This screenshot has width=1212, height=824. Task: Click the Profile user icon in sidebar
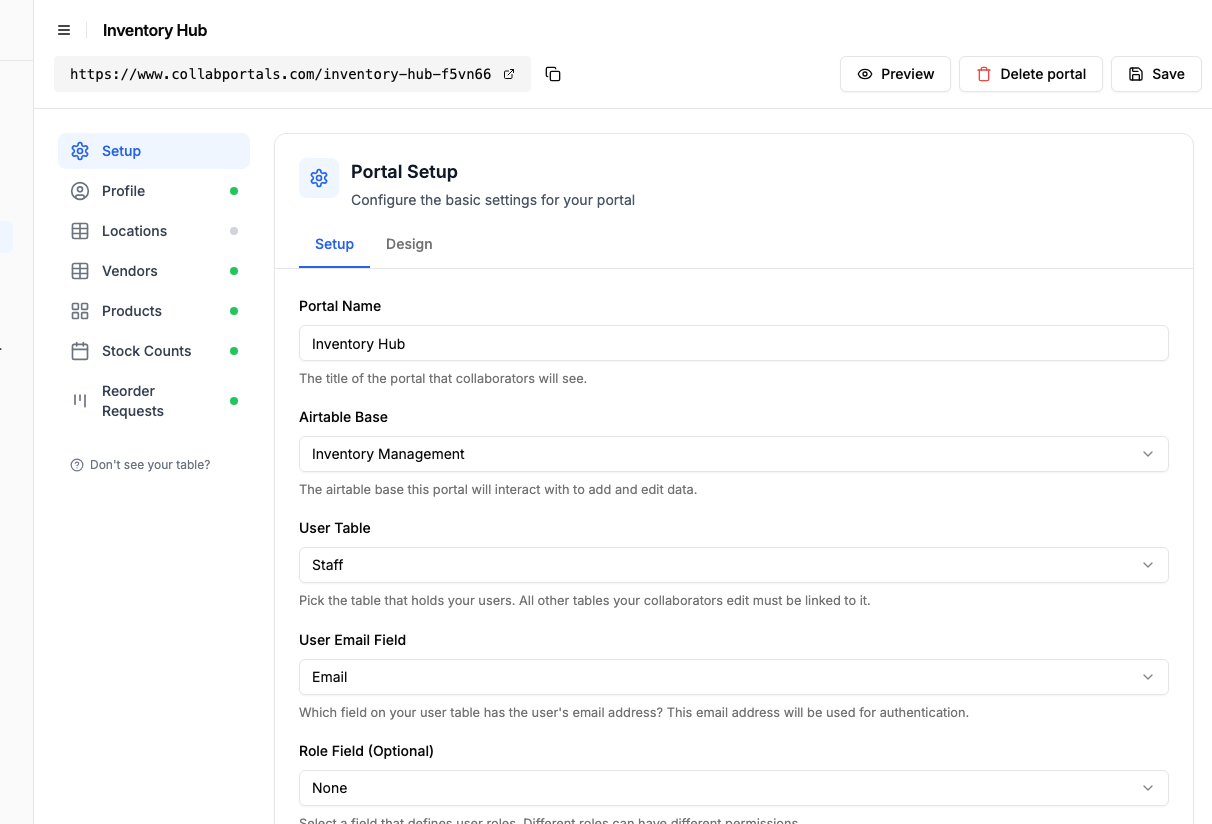pos(80,191)
